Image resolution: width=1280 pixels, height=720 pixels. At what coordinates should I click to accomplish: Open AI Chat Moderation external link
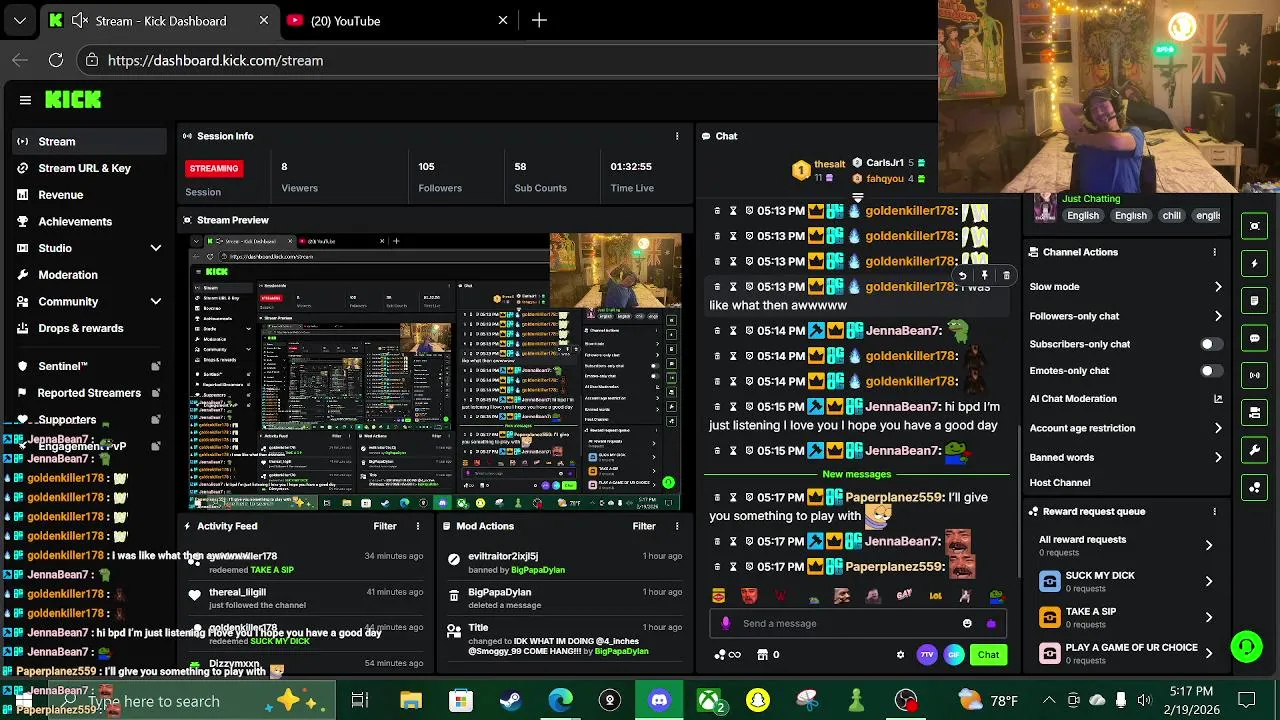coord(1218,399)
